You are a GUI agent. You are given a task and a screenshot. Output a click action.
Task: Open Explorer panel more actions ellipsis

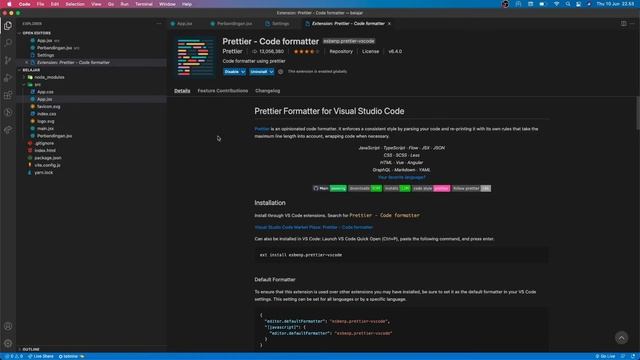pyautogui.click(x=159, y=24)
